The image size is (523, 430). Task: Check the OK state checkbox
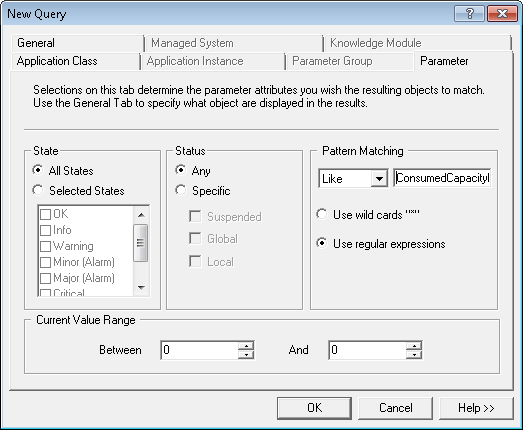coord(45,214)
